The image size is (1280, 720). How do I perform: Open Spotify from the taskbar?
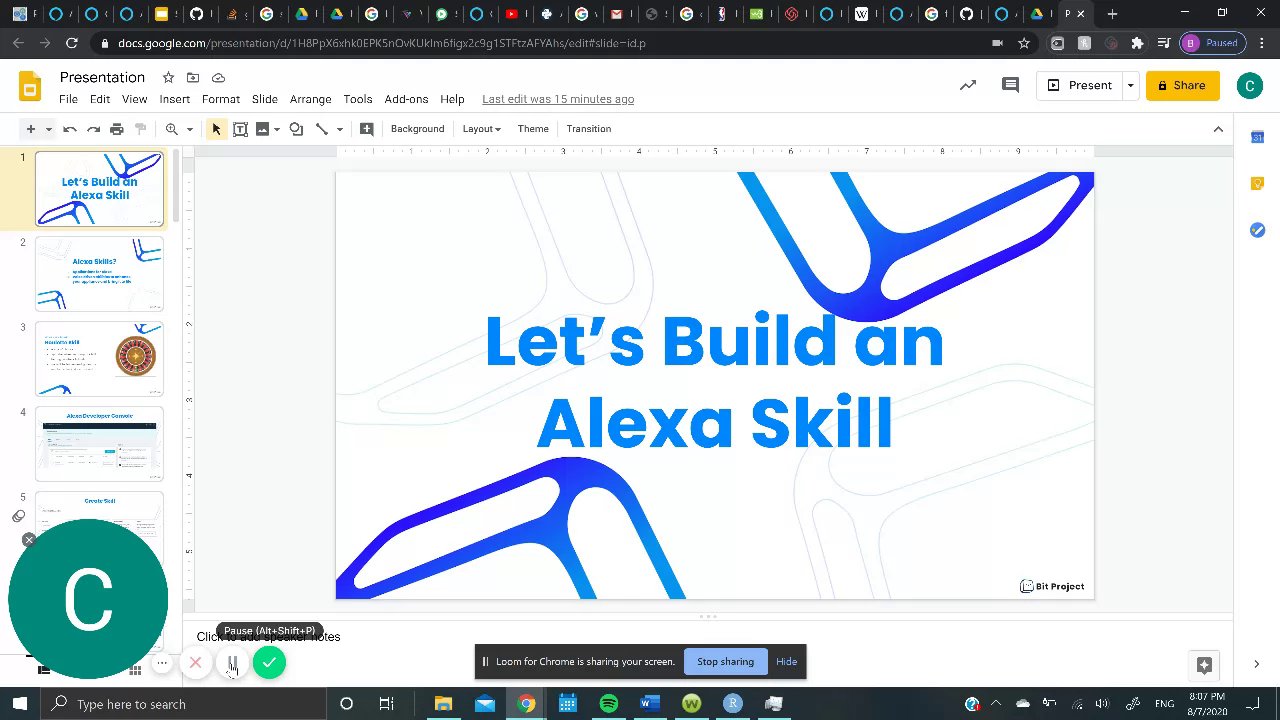pyautogui.click(x=608, y=704)
